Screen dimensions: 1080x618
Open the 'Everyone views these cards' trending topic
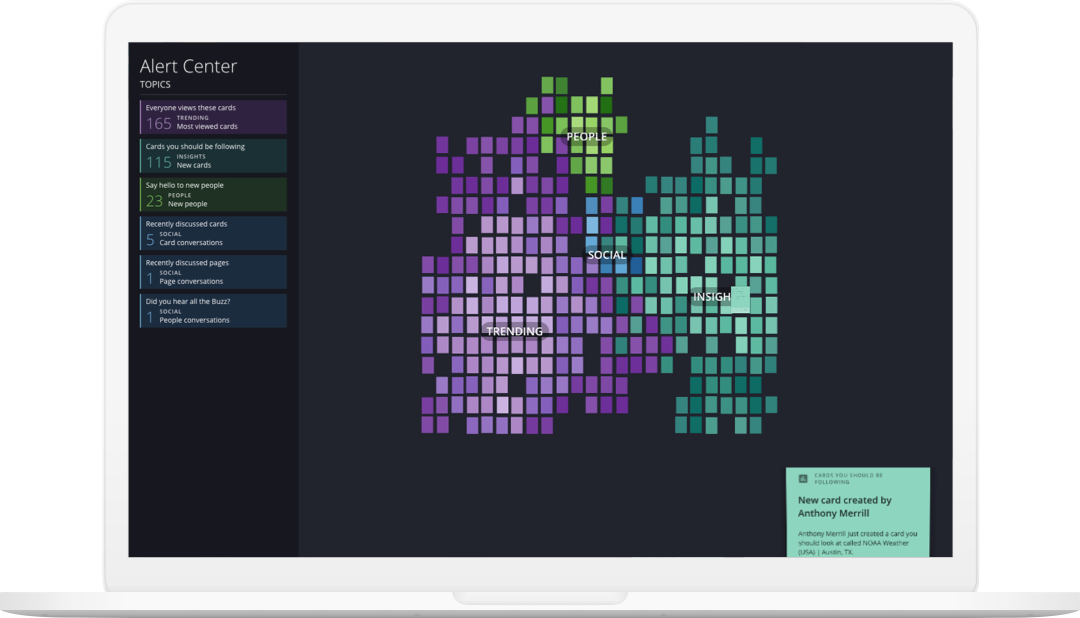coord(214,117)
